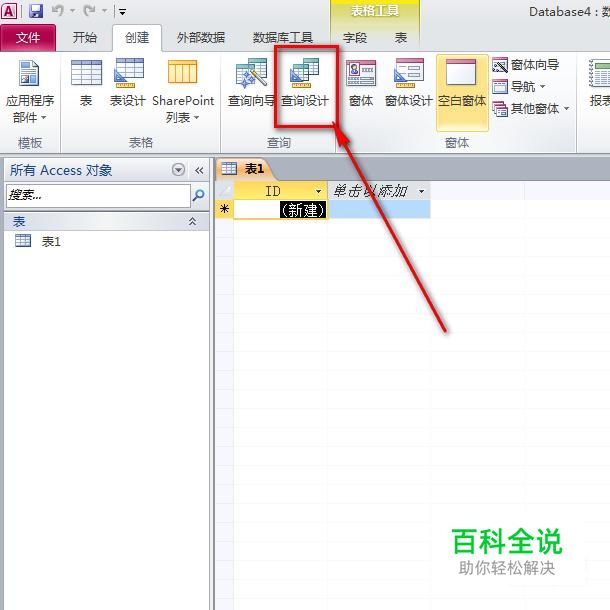Viewport: 610px width, 610px height.
Task: Open 窗体设计 form design
Action: (408, 82)
